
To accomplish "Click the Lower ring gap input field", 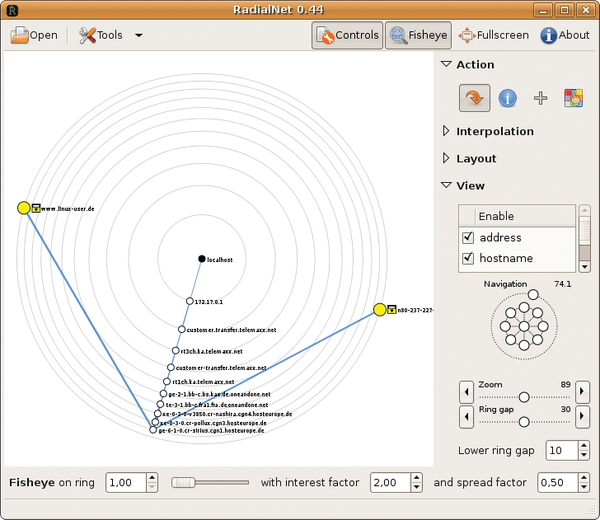I will tap(558, 451).
